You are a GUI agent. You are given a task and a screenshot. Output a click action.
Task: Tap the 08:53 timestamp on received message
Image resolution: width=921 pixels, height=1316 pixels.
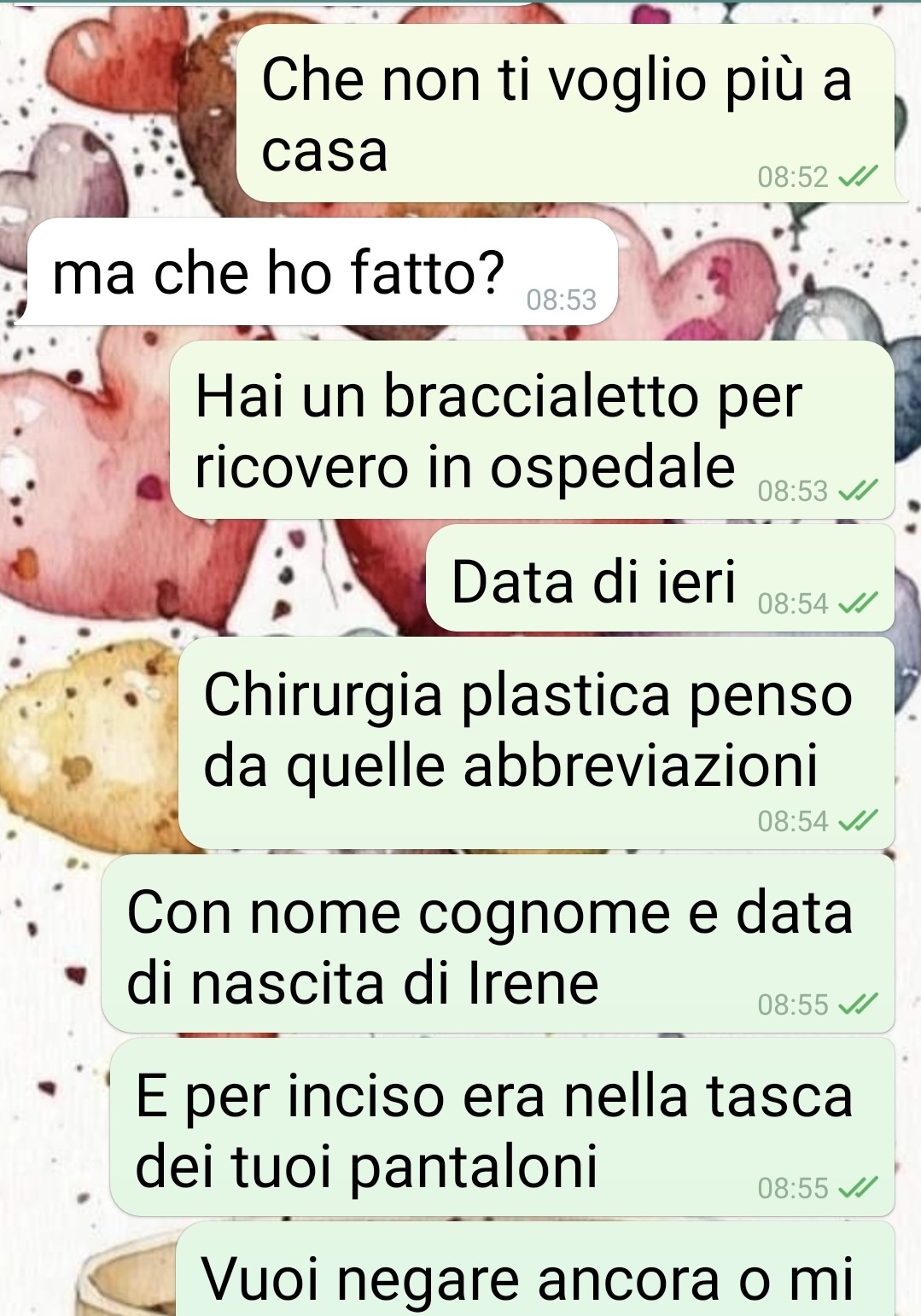pos(561,300)
